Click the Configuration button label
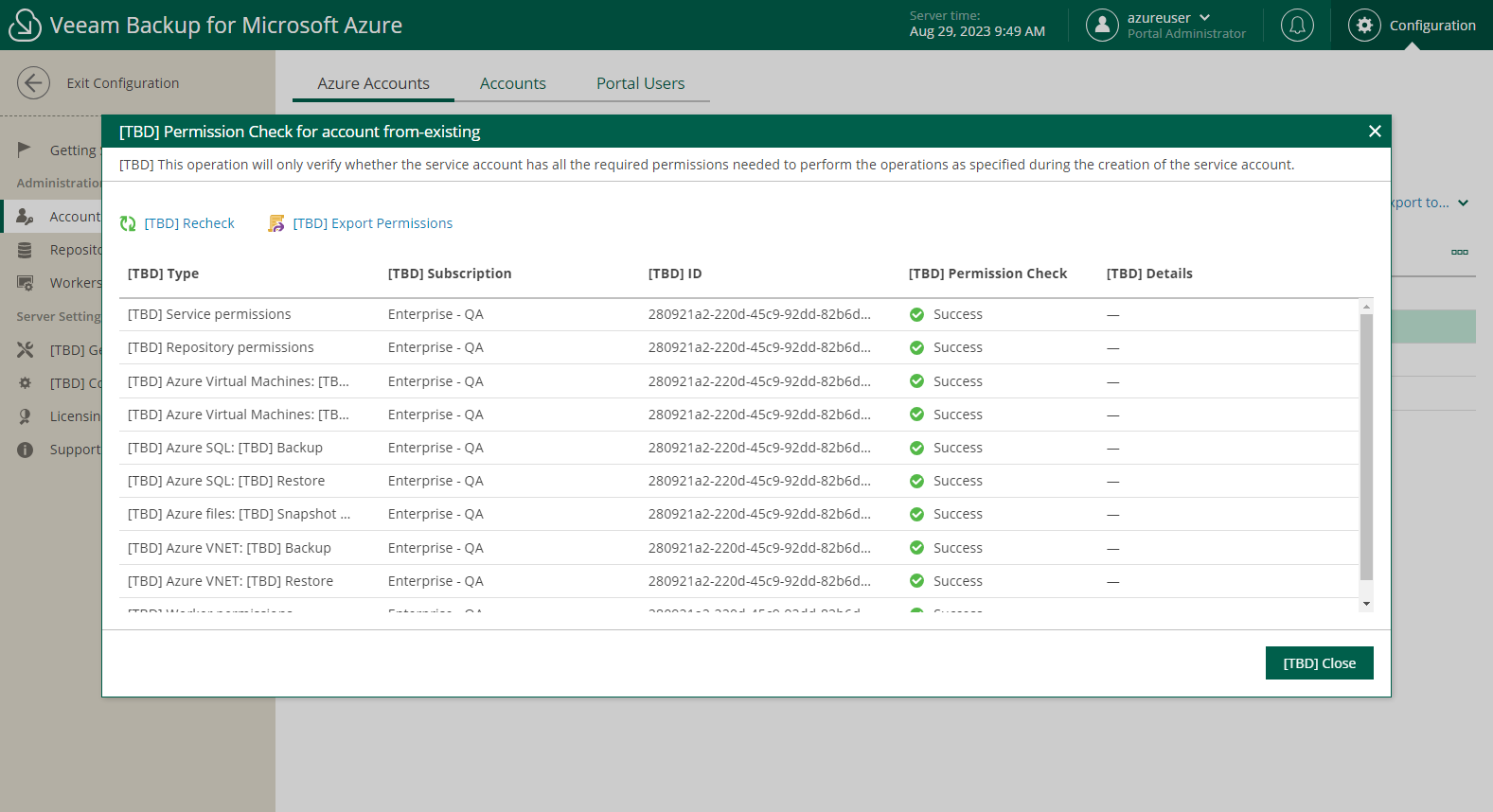The height and width of the screenshot is (812, 1493). tap(1432, 26)
